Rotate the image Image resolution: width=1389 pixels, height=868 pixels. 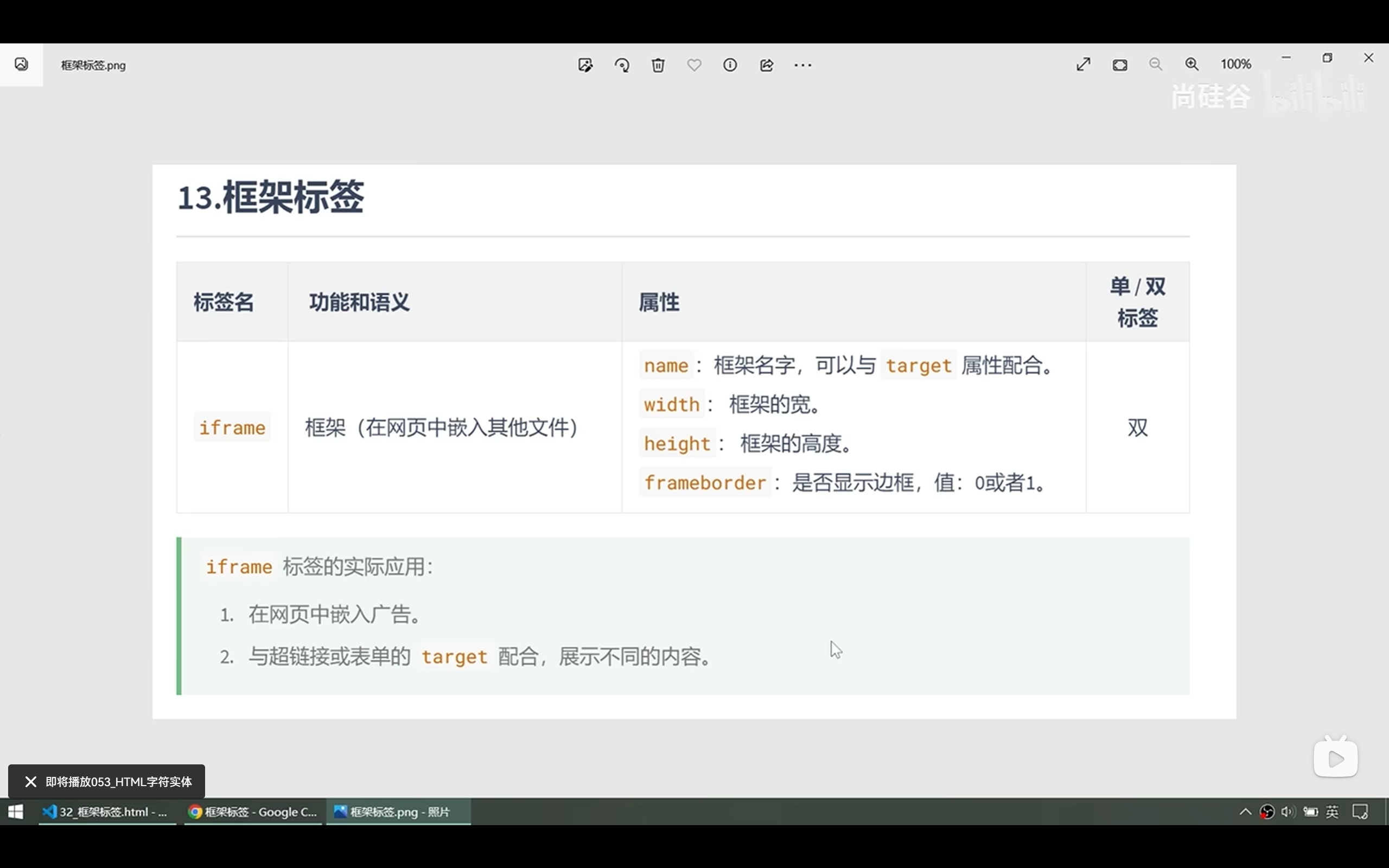click(x=623, y=65)
